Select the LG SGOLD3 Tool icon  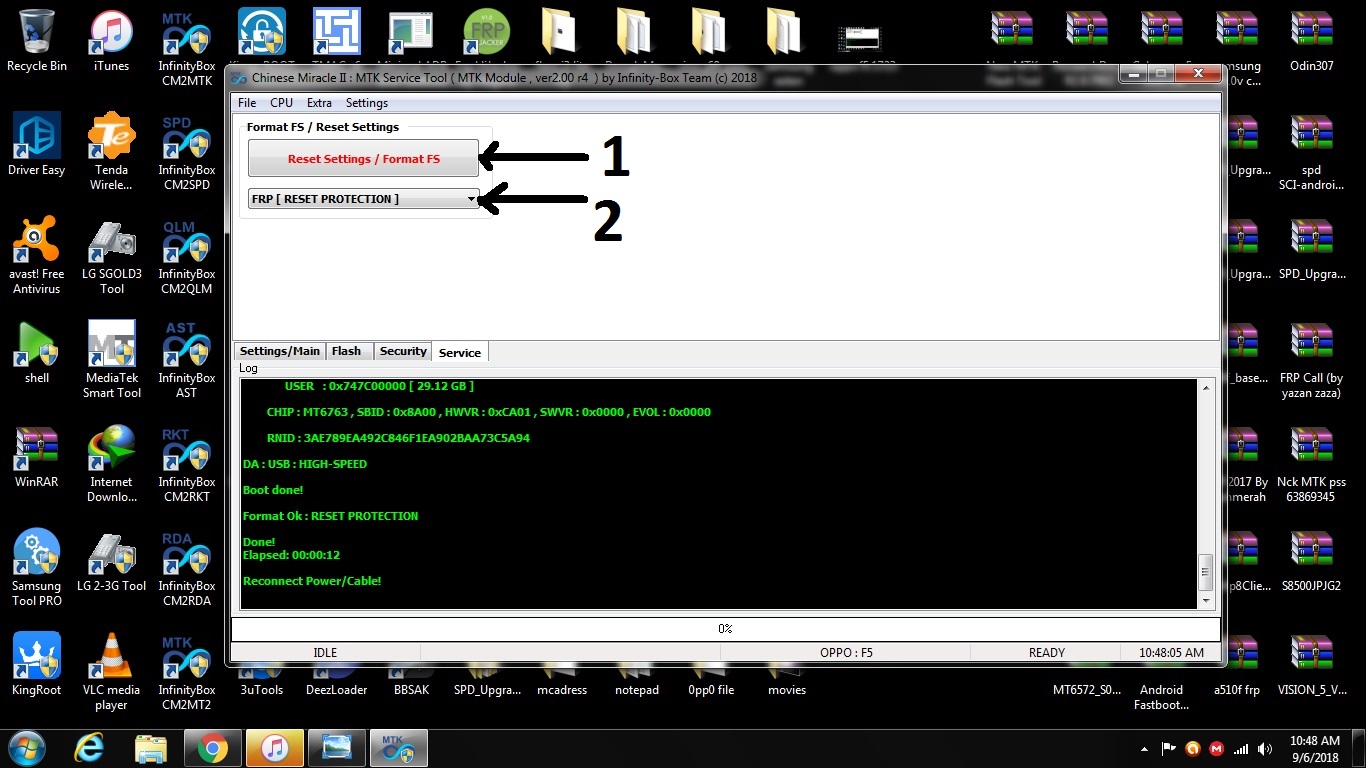pos(111,256)
